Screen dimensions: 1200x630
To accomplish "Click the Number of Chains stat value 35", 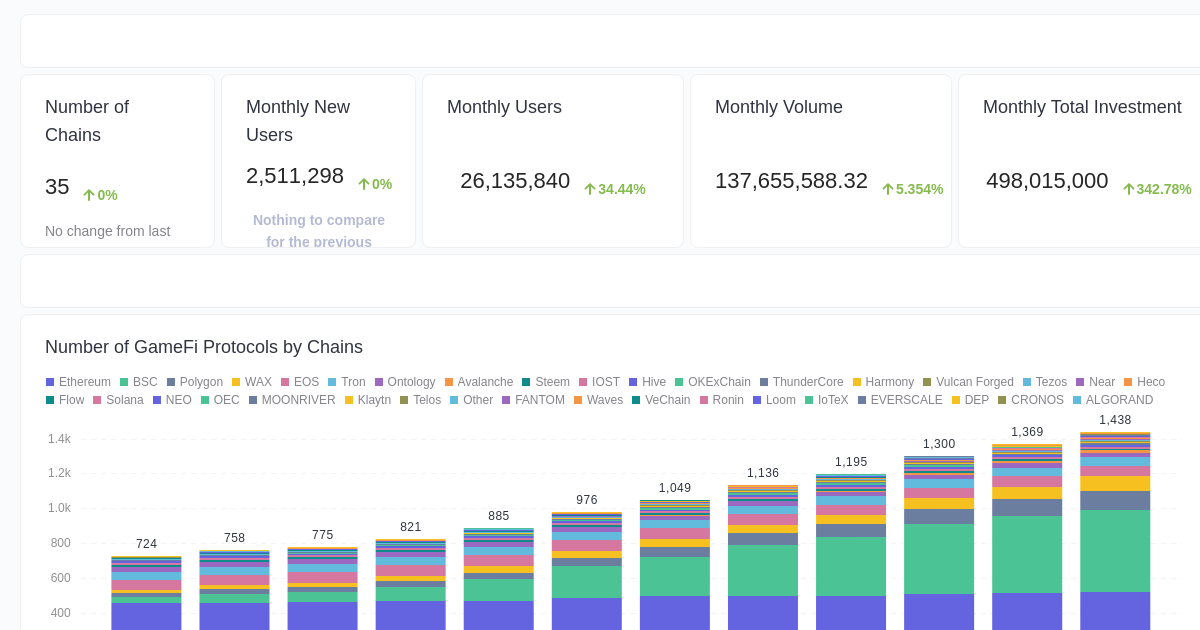I will pyautogui.click(x=57, y=187).
